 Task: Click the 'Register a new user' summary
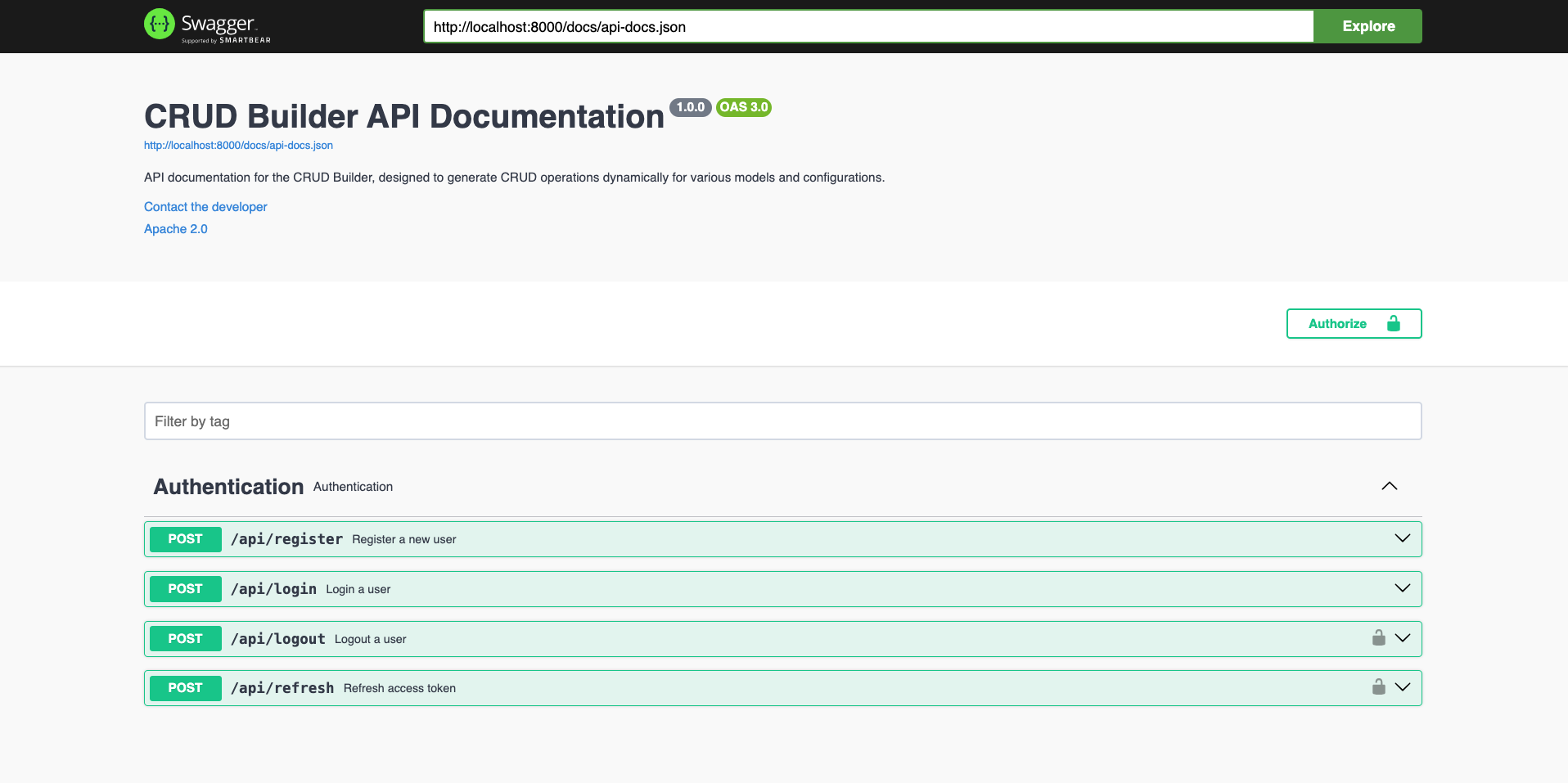click(404, 539)
